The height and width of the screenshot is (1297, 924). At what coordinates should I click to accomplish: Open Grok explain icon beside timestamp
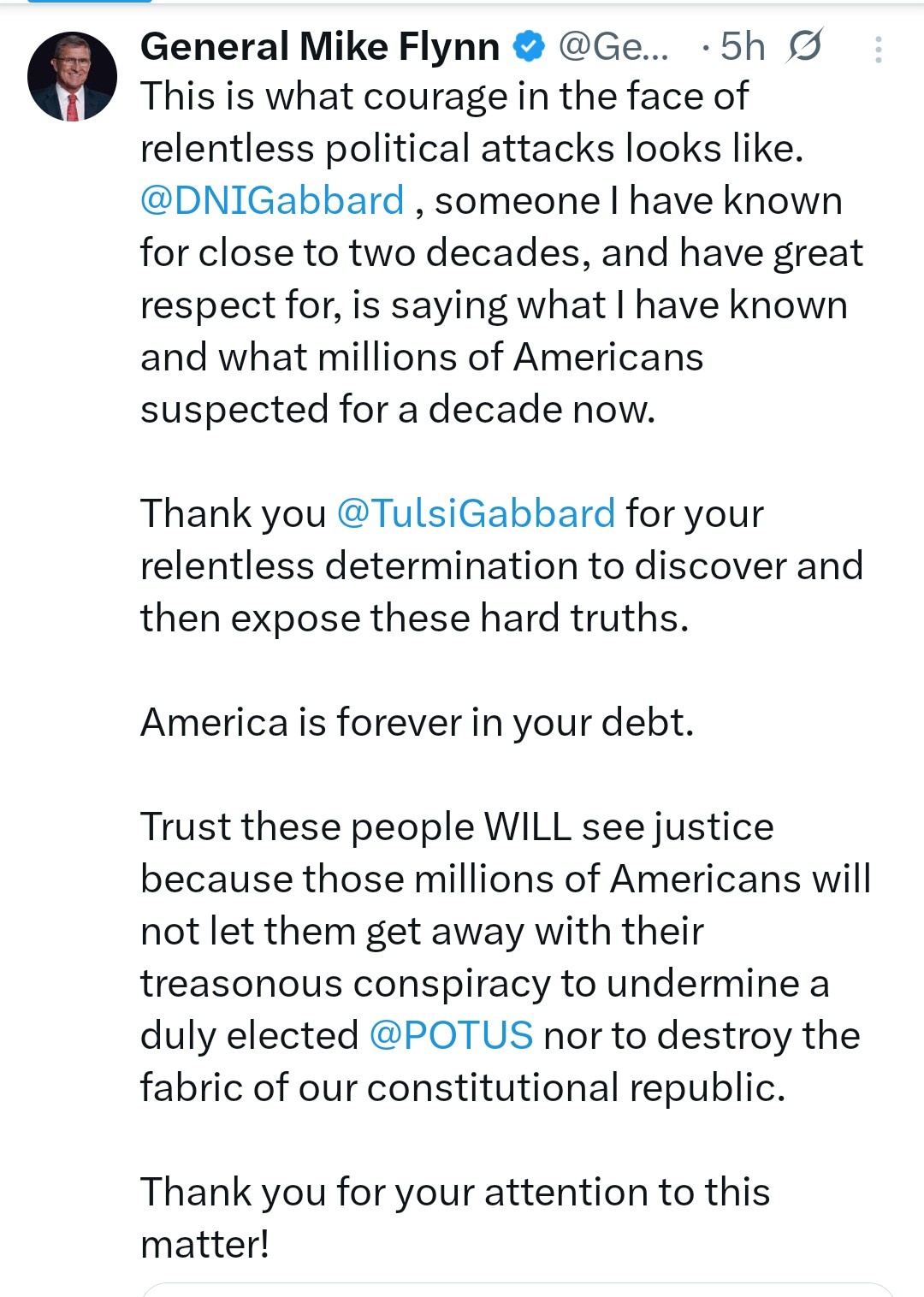(x=803, y=46)
